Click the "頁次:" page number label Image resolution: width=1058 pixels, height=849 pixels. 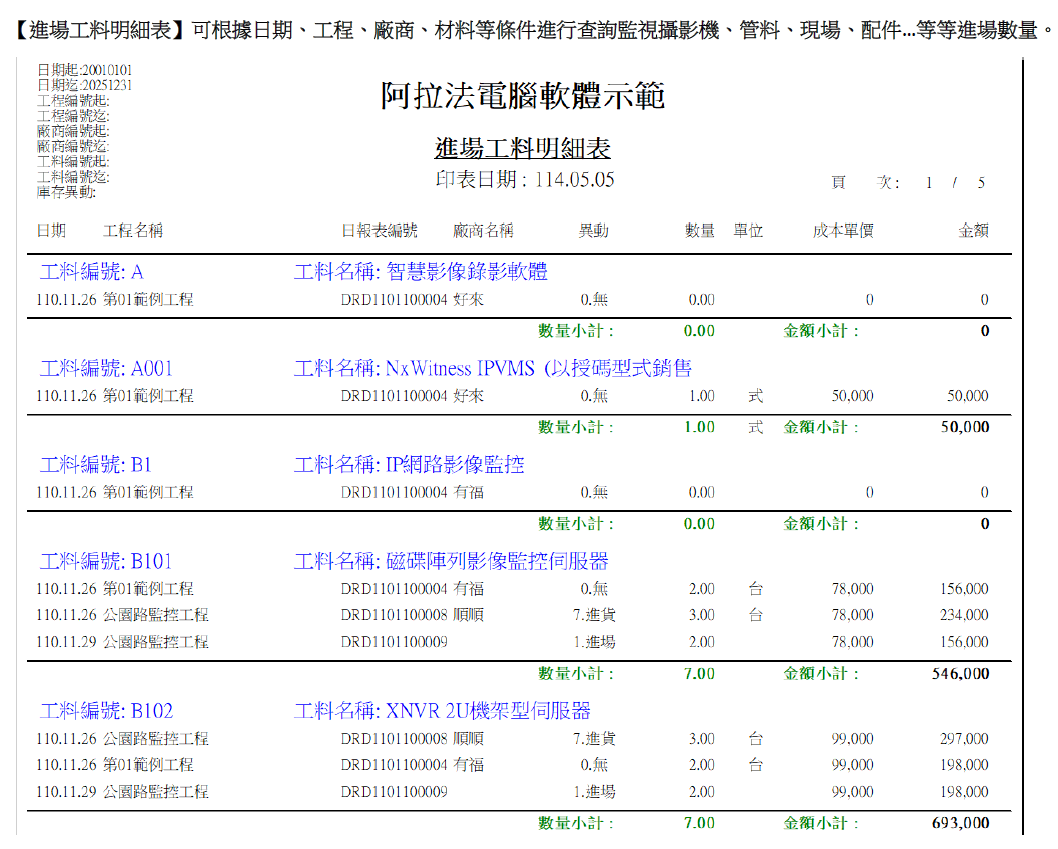(x=865, y=183)
